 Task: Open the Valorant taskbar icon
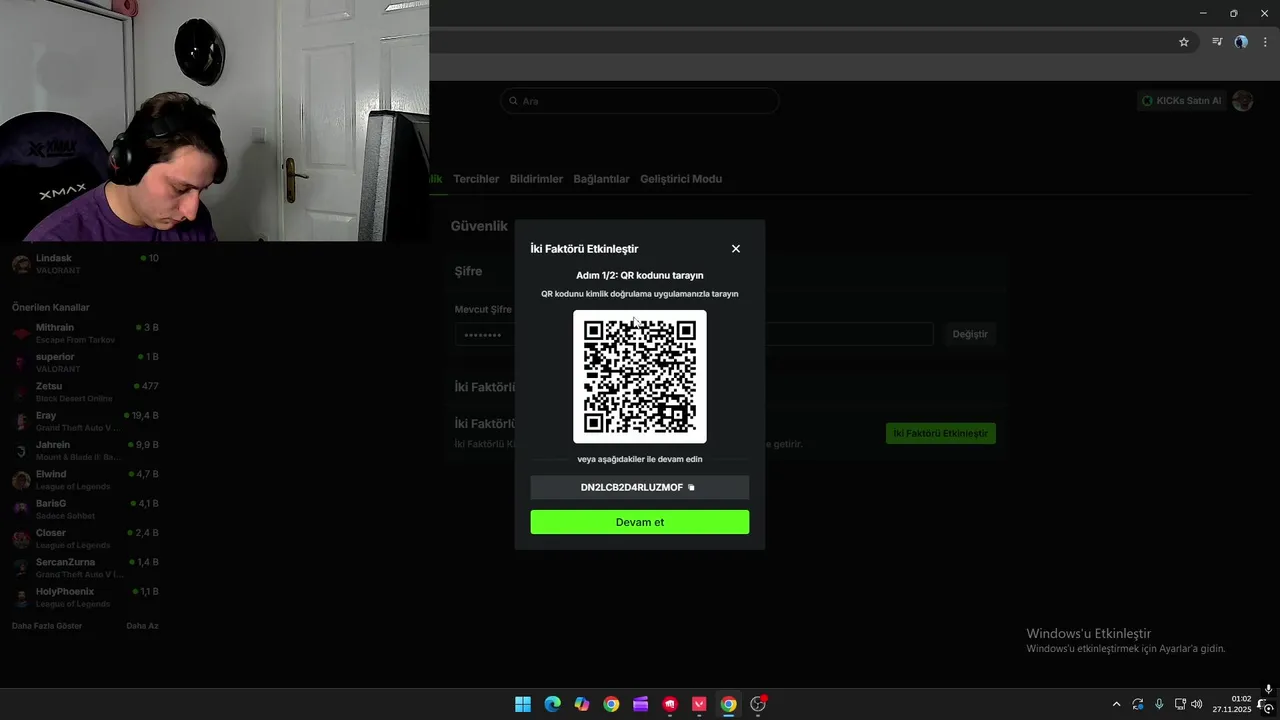click(x=700, y=704)
